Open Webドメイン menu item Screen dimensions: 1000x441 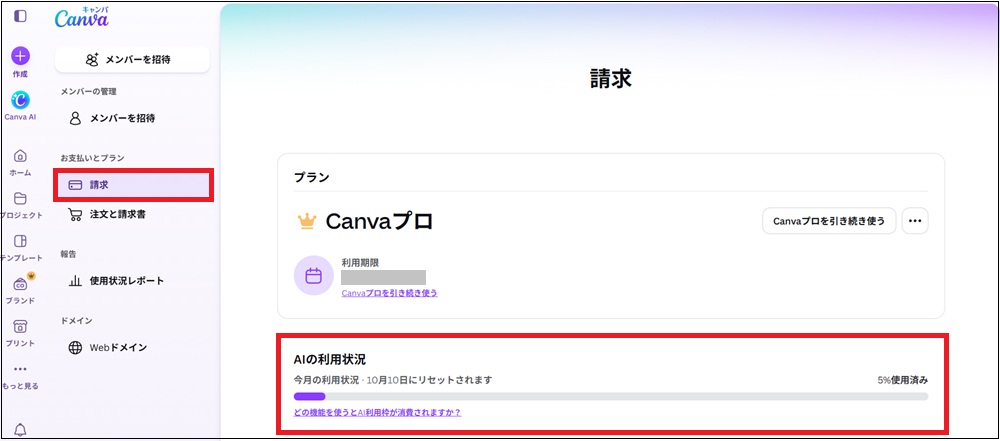(x=132, y=347)
